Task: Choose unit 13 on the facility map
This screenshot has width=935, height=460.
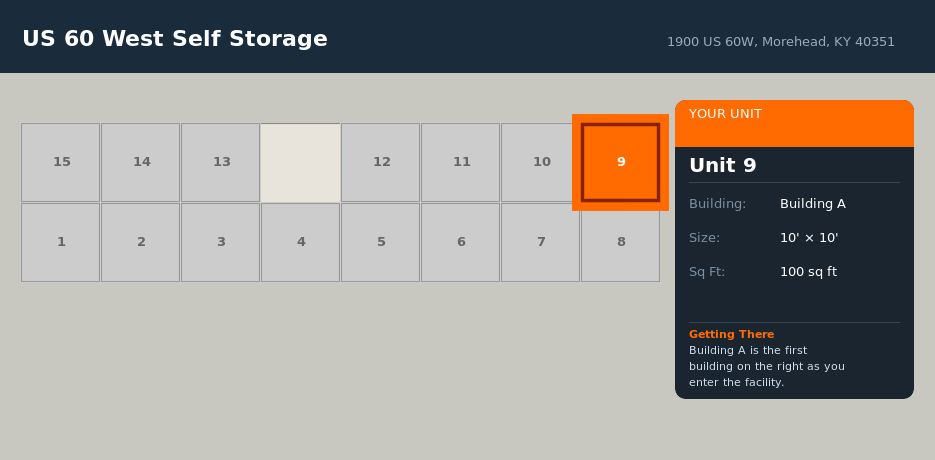Action: tap(221, 162)
